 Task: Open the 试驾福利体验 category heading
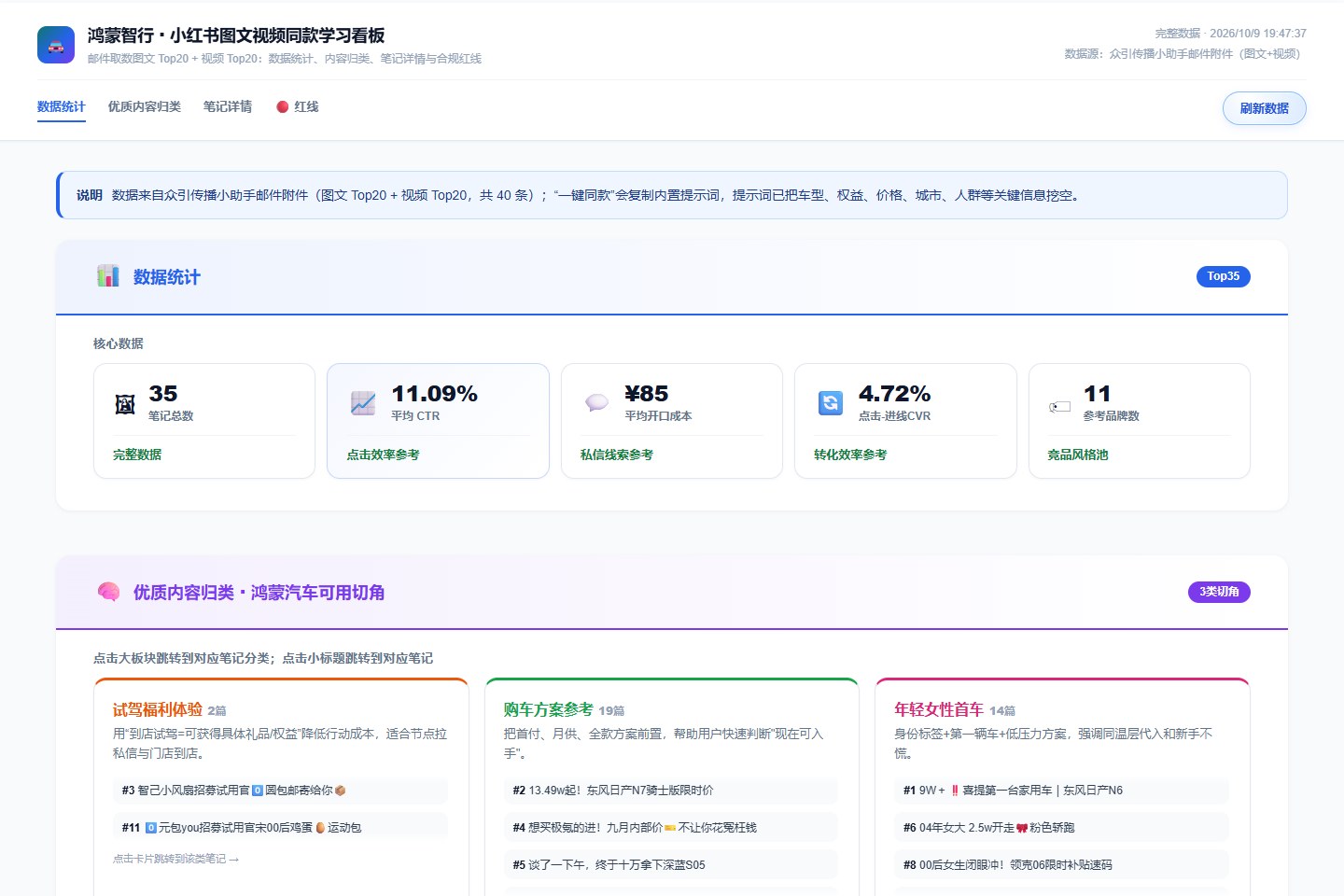[x=158, y=709]
